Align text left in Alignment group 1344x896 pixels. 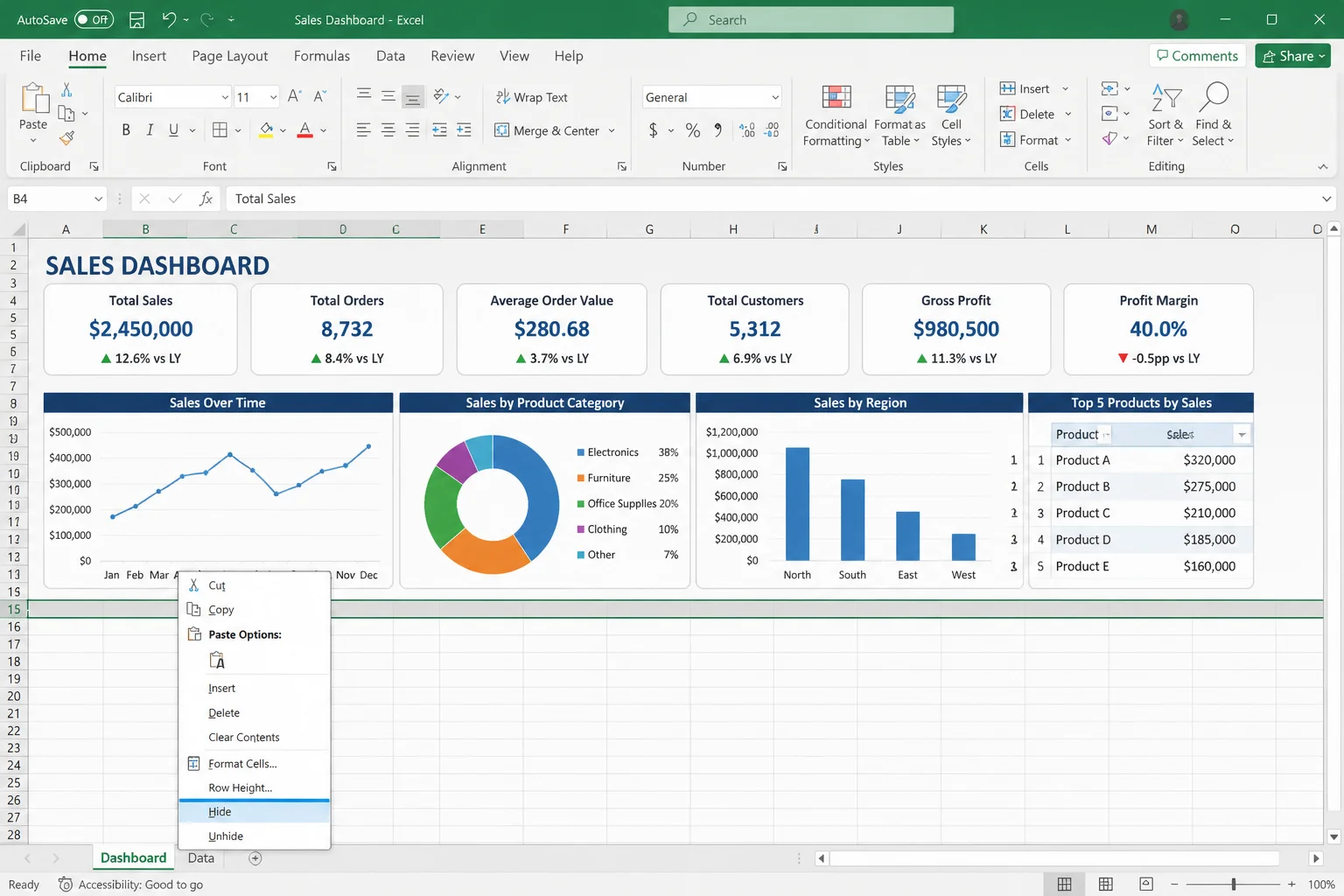(363, 130)
